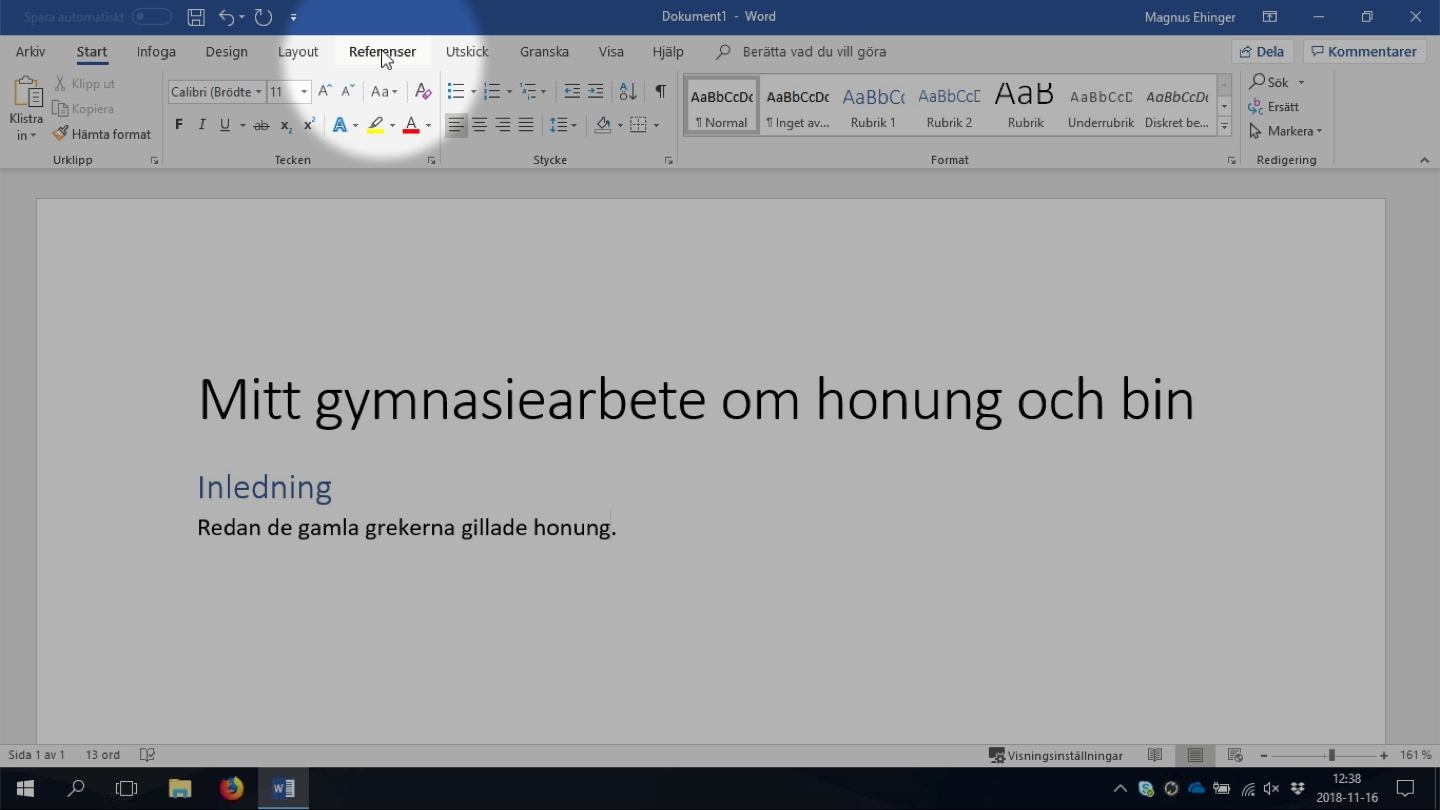Apply strikethrough formatting
The height and width of the screenshot is (810, 1440).
(x=261, y=125)
